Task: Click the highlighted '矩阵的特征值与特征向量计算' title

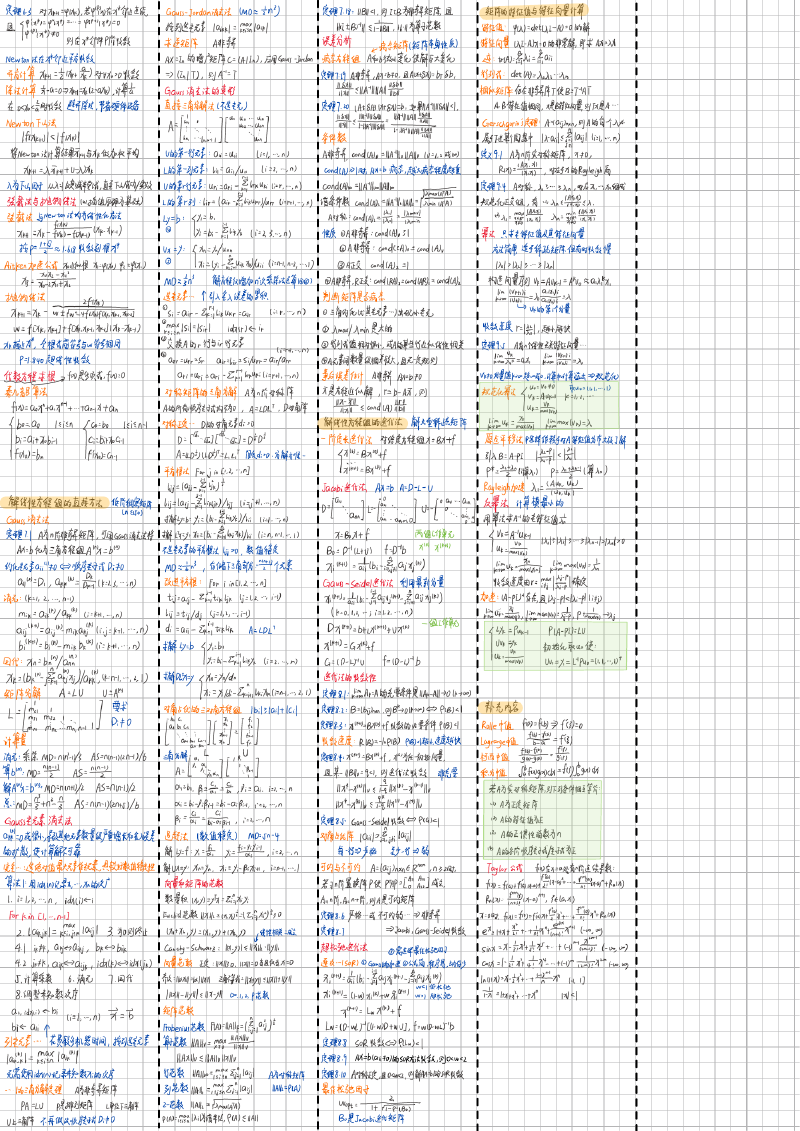Action: point(535,11)
